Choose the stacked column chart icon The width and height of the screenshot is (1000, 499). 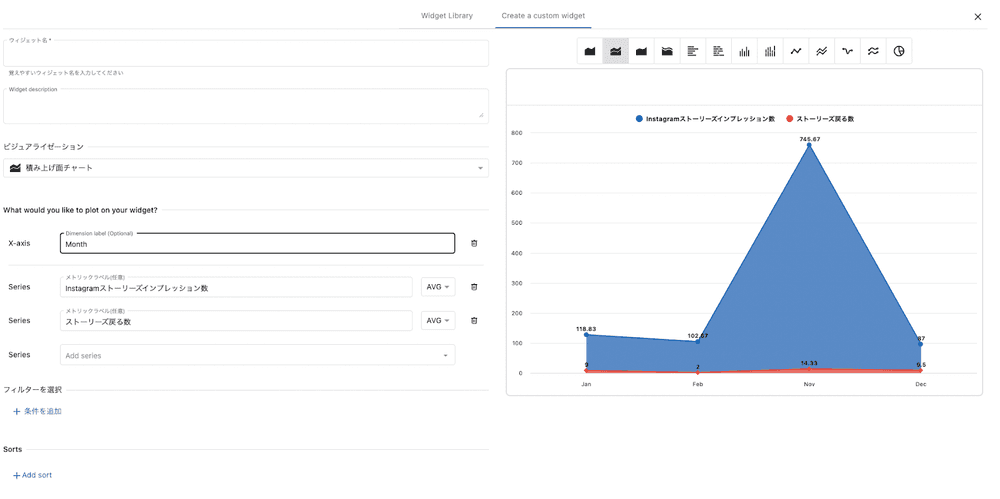(770, 51)
